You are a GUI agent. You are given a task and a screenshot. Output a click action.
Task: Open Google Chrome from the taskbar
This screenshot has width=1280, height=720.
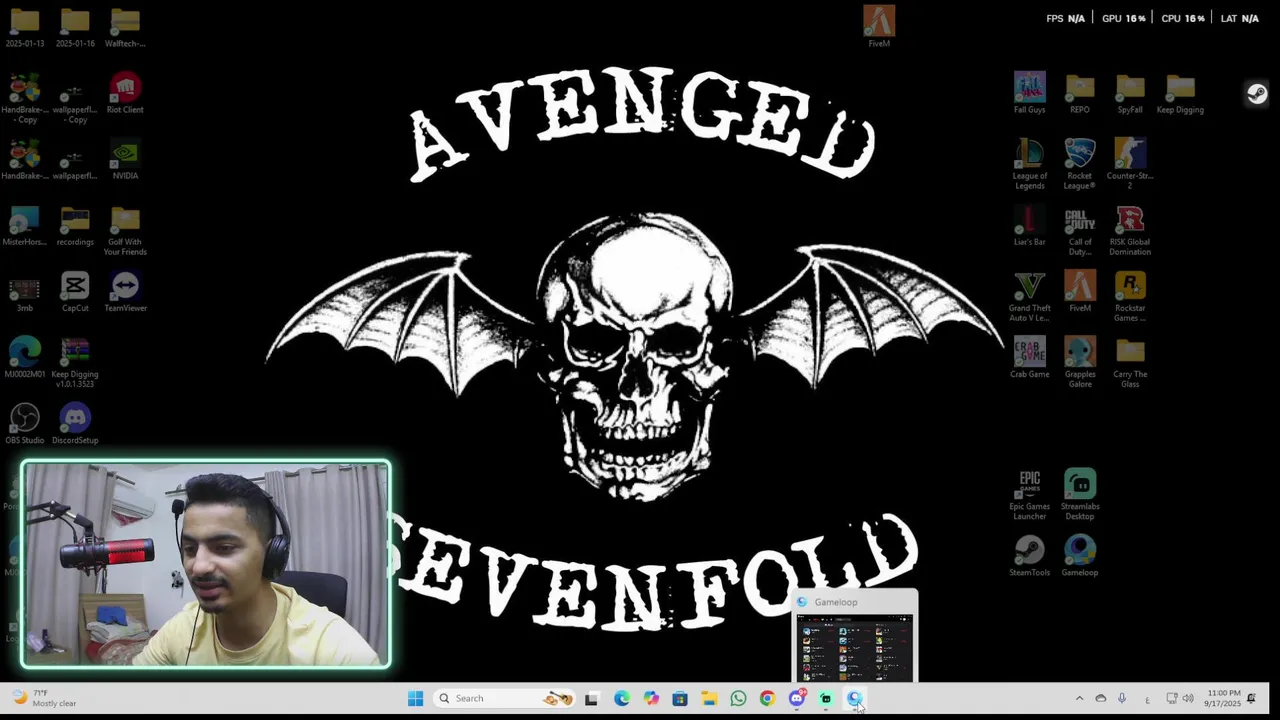767,699
